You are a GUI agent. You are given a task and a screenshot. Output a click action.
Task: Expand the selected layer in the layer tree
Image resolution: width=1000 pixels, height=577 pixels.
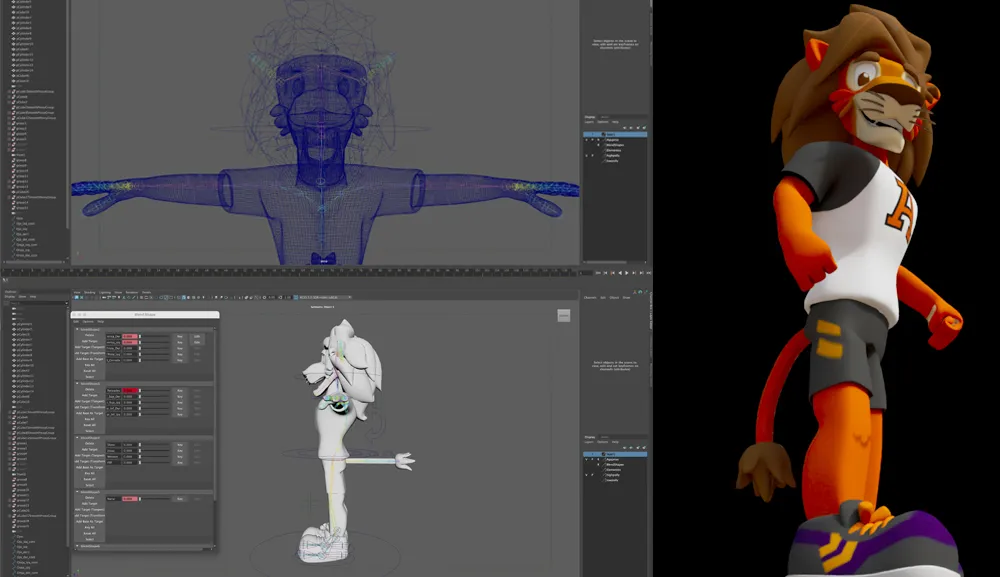point(593,134)
